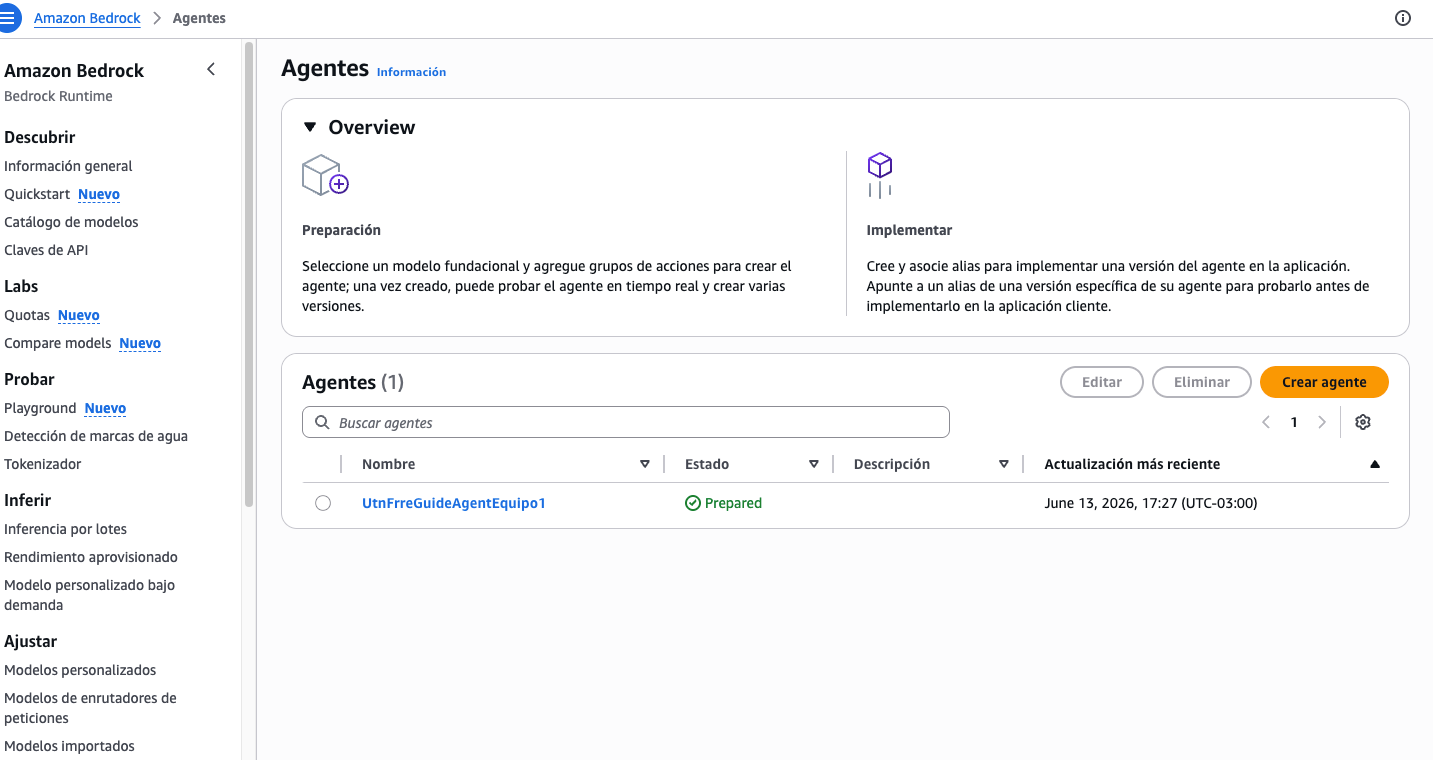
Task: Open the hamburger navigation menu
Action: pos(9,18)
